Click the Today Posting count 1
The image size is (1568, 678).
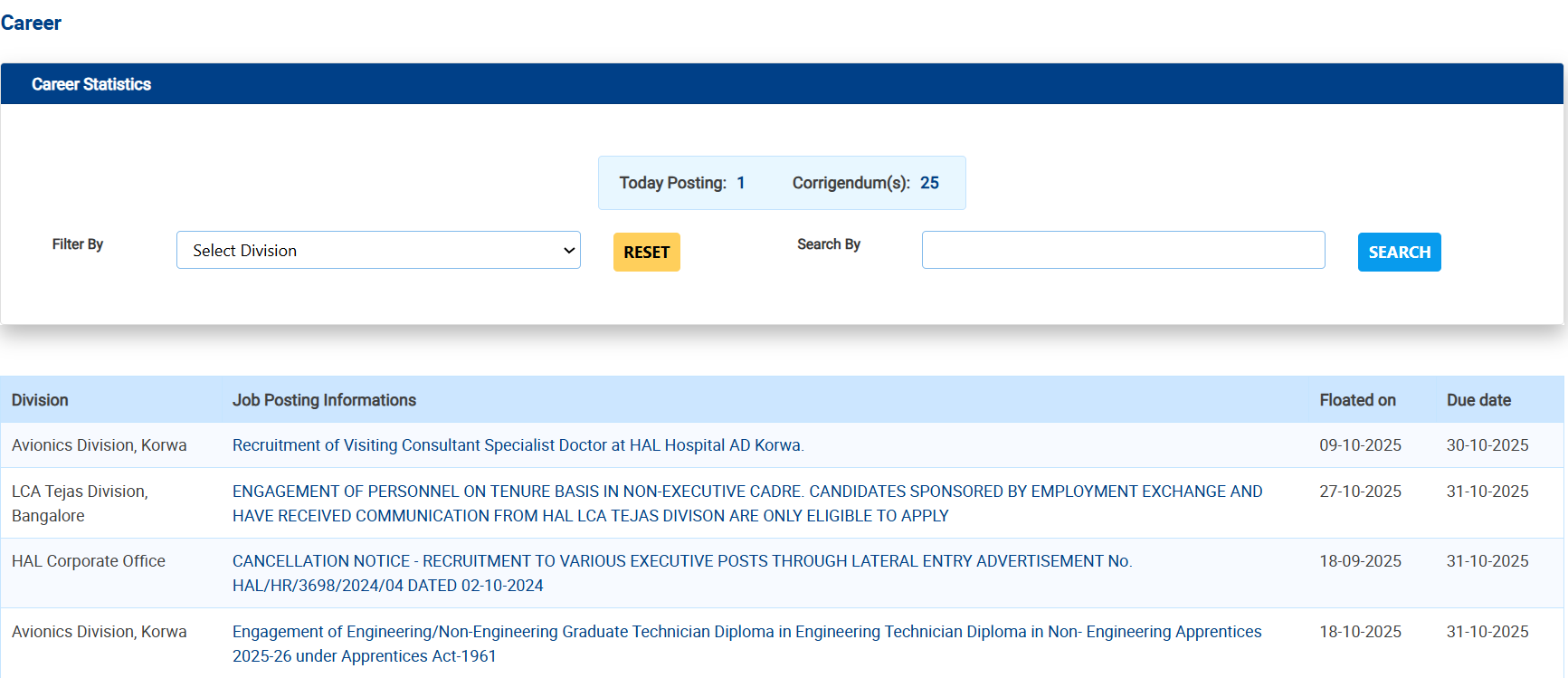pos(740,183)
